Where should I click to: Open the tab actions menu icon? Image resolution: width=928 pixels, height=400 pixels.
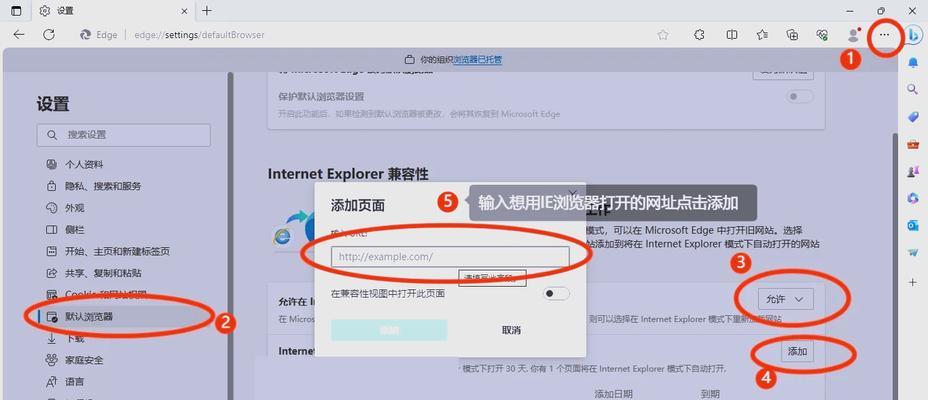click(16, 11)
